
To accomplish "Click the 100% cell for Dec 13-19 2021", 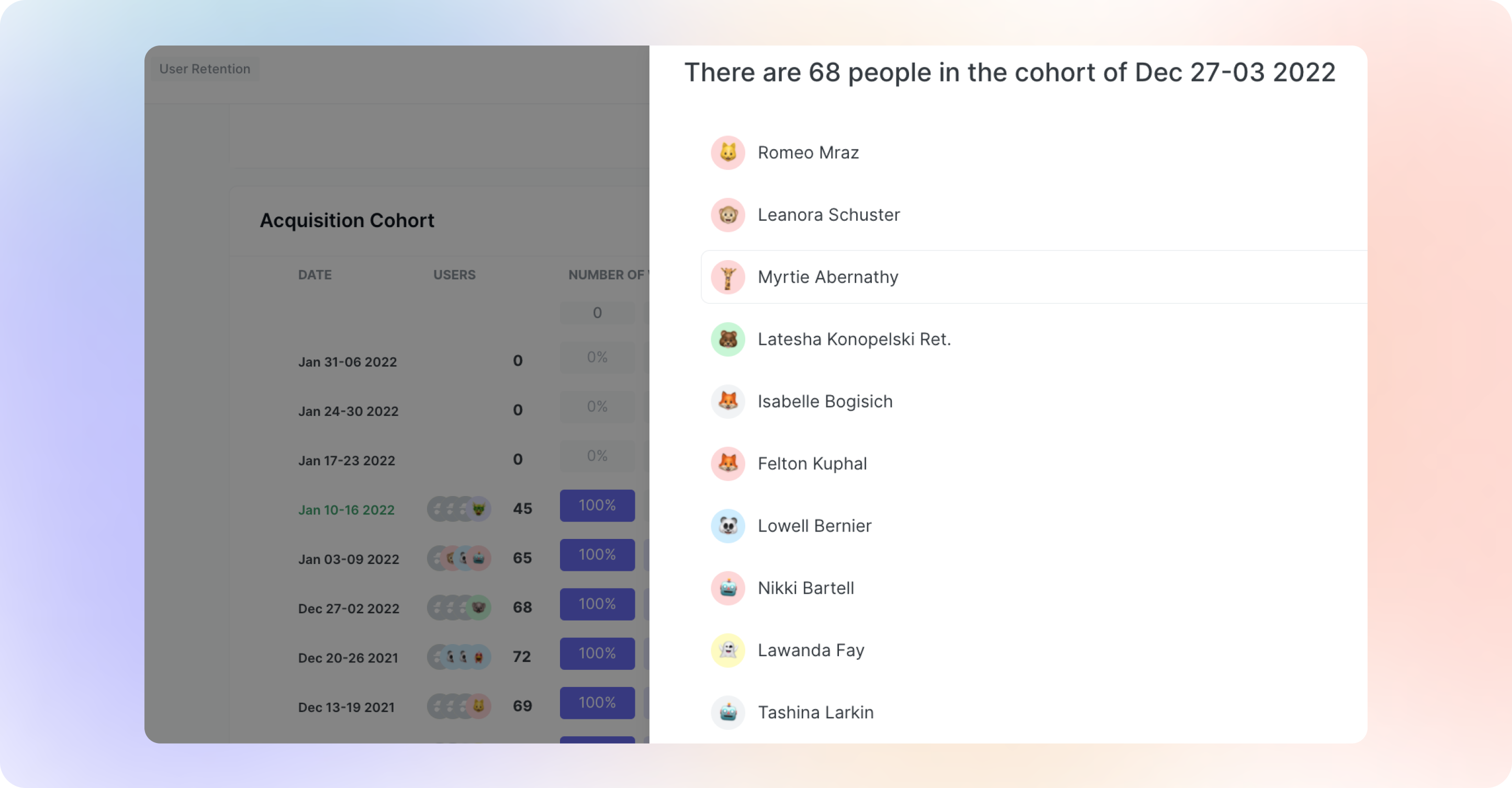I will tap(597, 702).
